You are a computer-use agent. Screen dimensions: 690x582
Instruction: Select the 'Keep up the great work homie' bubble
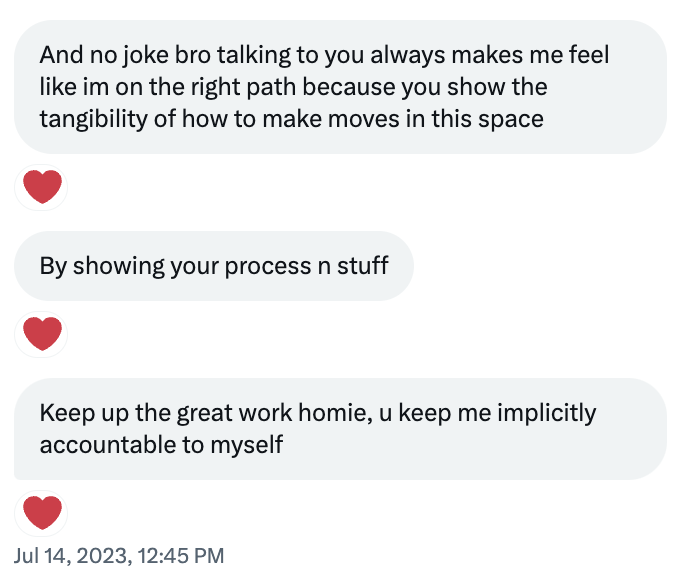coord(340,428)
